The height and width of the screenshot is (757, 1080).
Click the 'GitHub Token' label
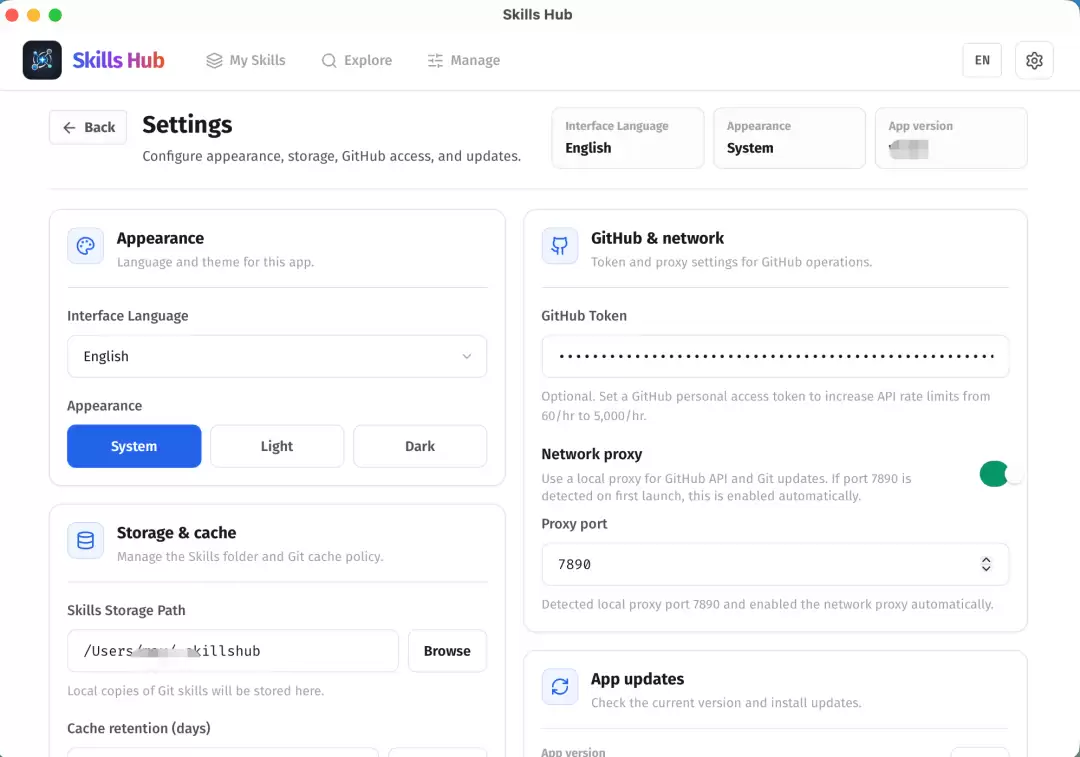tap(584, 315)
